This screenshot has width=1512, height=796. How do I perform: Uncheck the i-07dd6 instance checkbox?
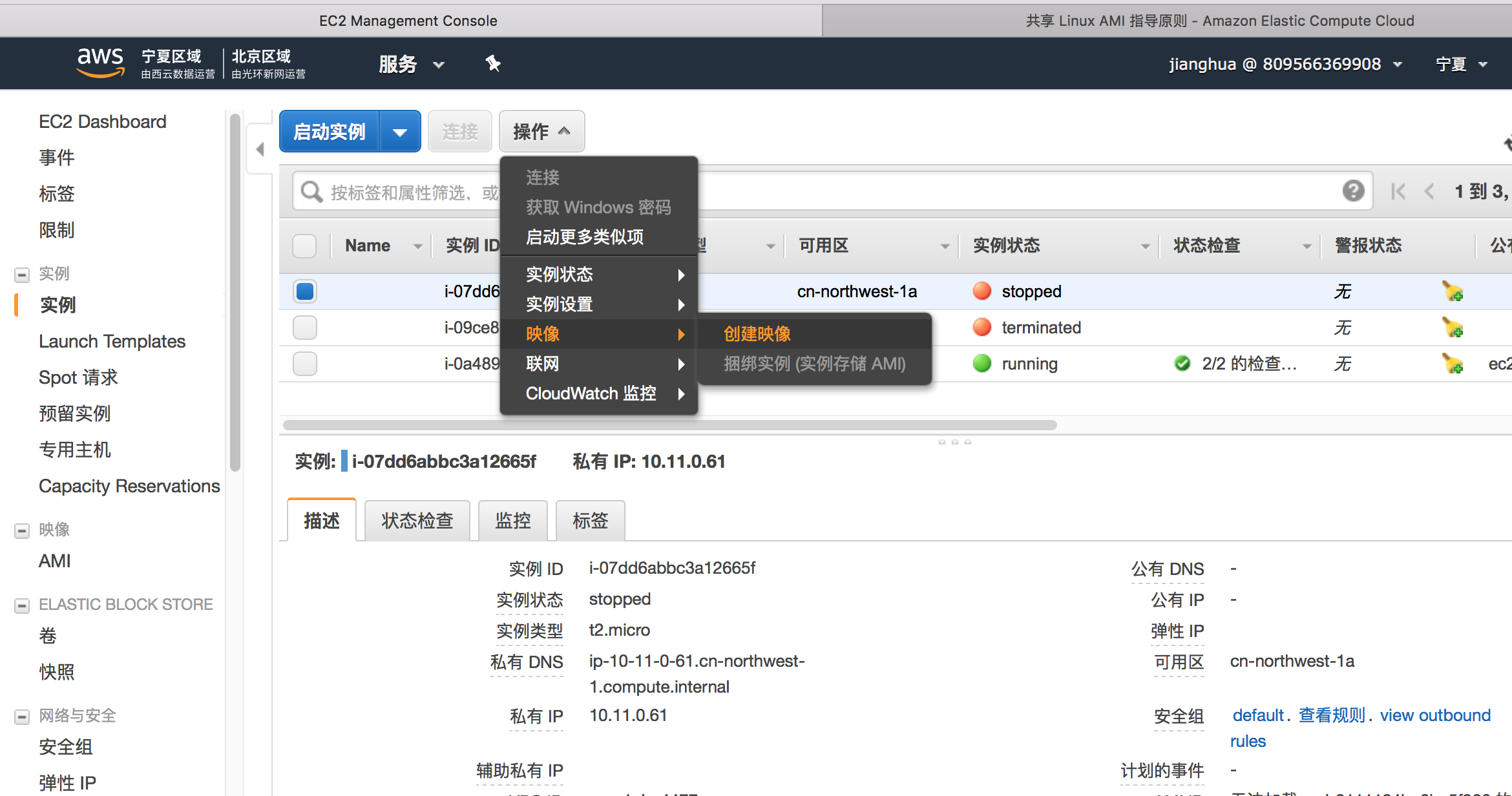point(304,291)
